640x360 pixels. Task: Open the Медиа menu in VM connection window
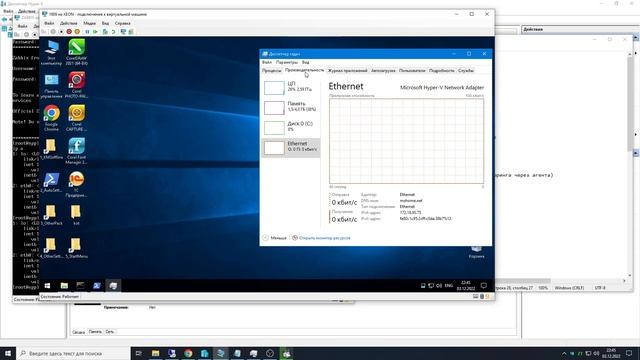pyautogui.click(x=89, y=23)
